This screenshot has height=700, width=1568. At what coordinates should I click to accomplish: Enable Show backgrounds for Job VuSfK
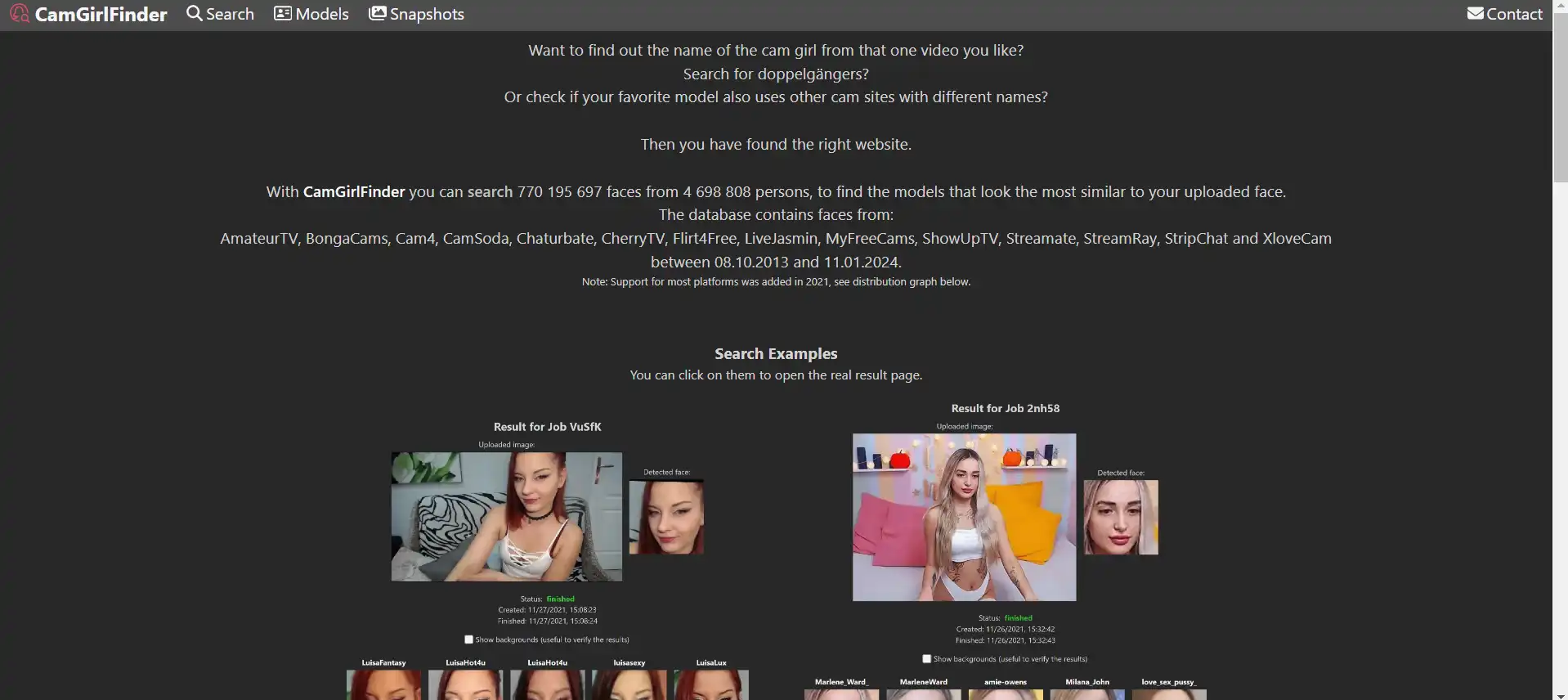tap(468, 639)
